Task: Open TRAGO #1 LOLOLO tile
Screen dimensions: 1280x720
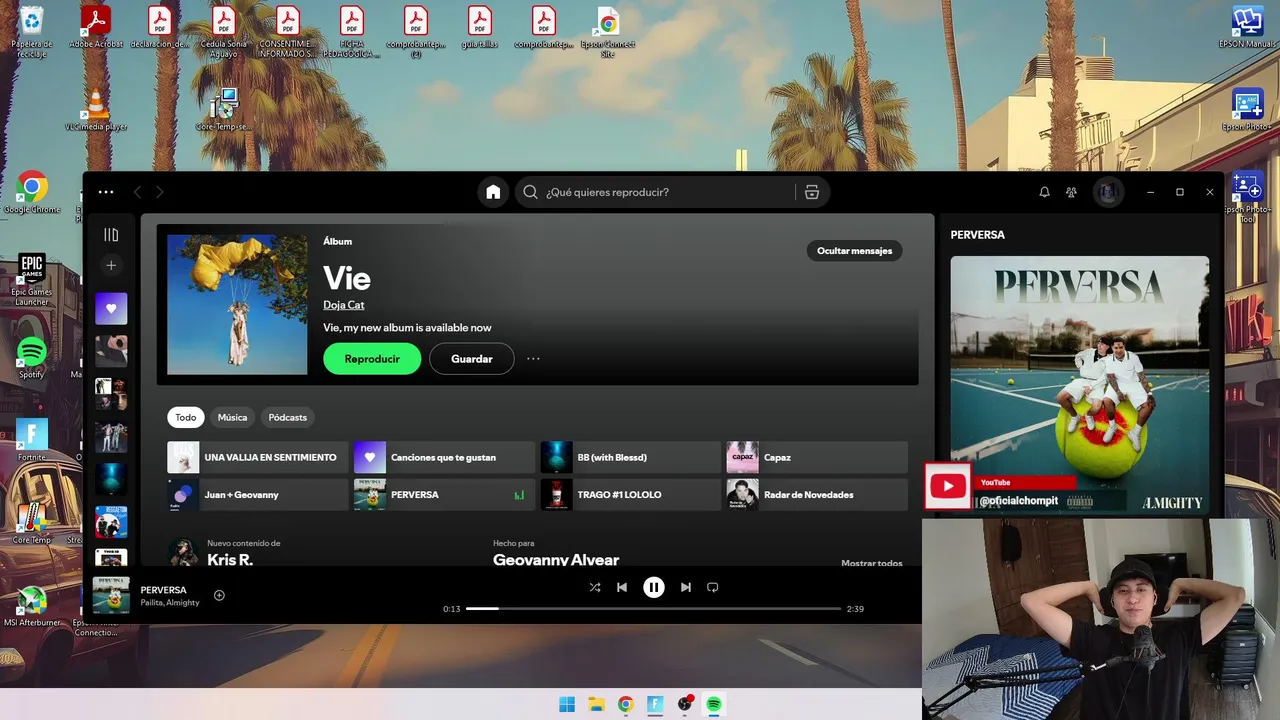Action: click(x=630, y=495)
